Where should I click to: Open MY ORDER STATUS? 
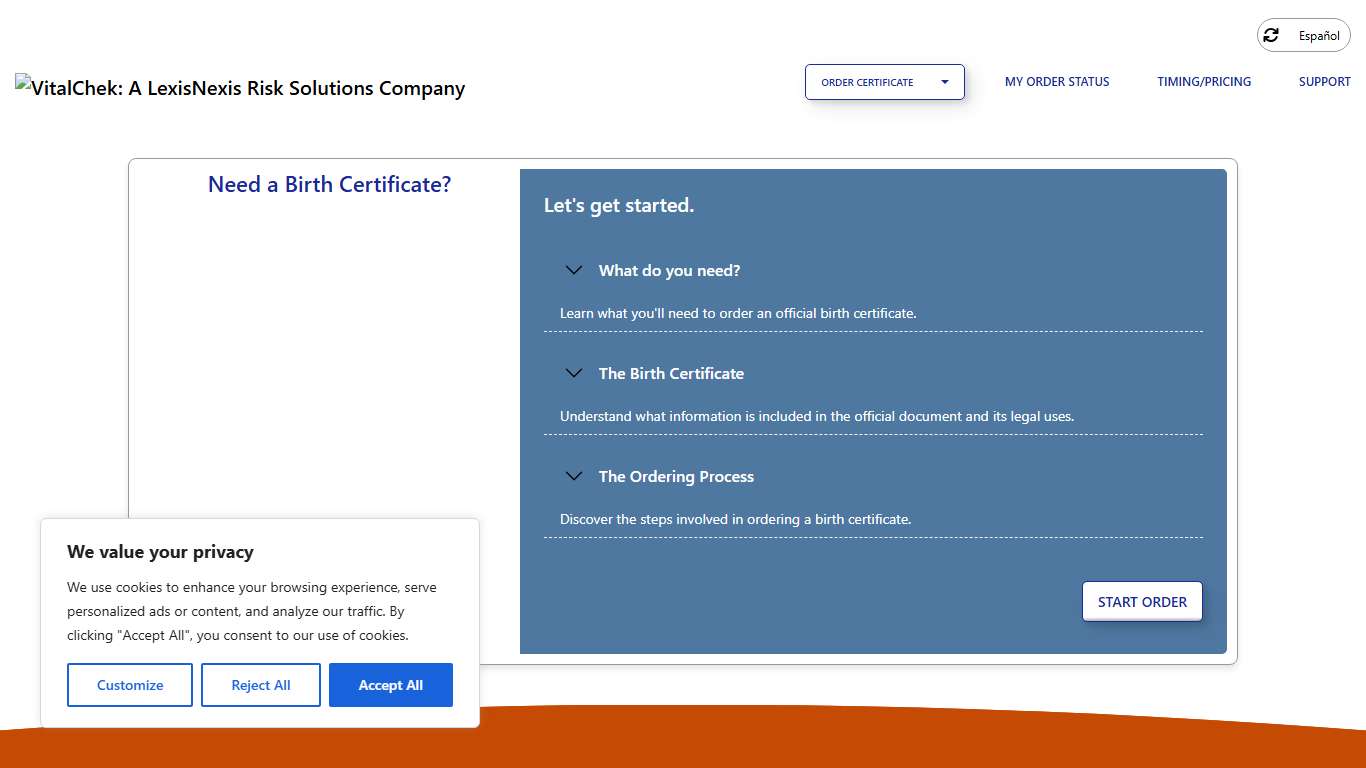click(x=1057, y=82)
